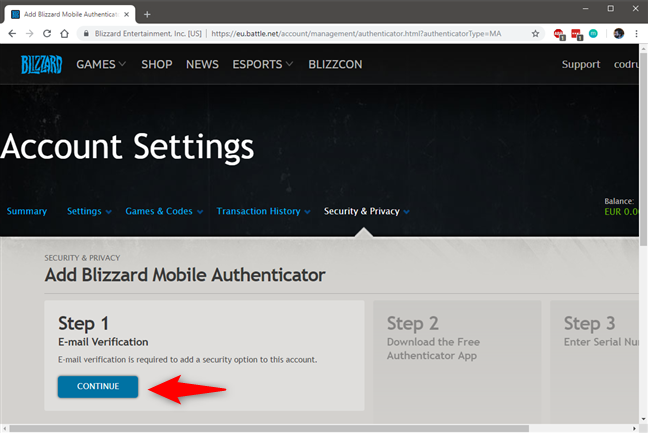The image size is (648, 433).
Task: Expand the ESPORTS menu
Action: pyautogui.click(x=262, y=64)
